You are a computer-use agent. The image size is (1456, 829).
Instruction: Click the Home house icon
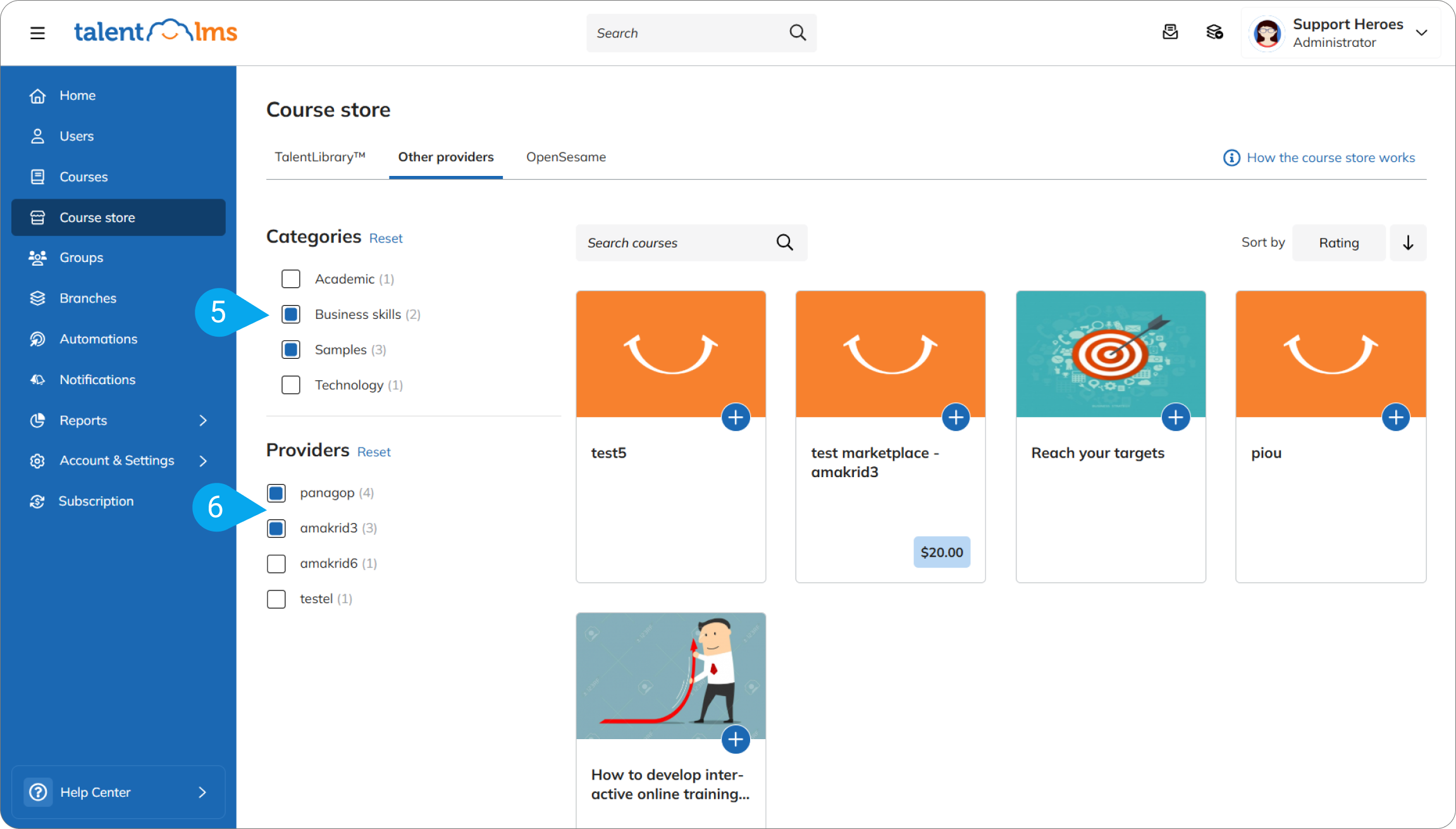37,96
